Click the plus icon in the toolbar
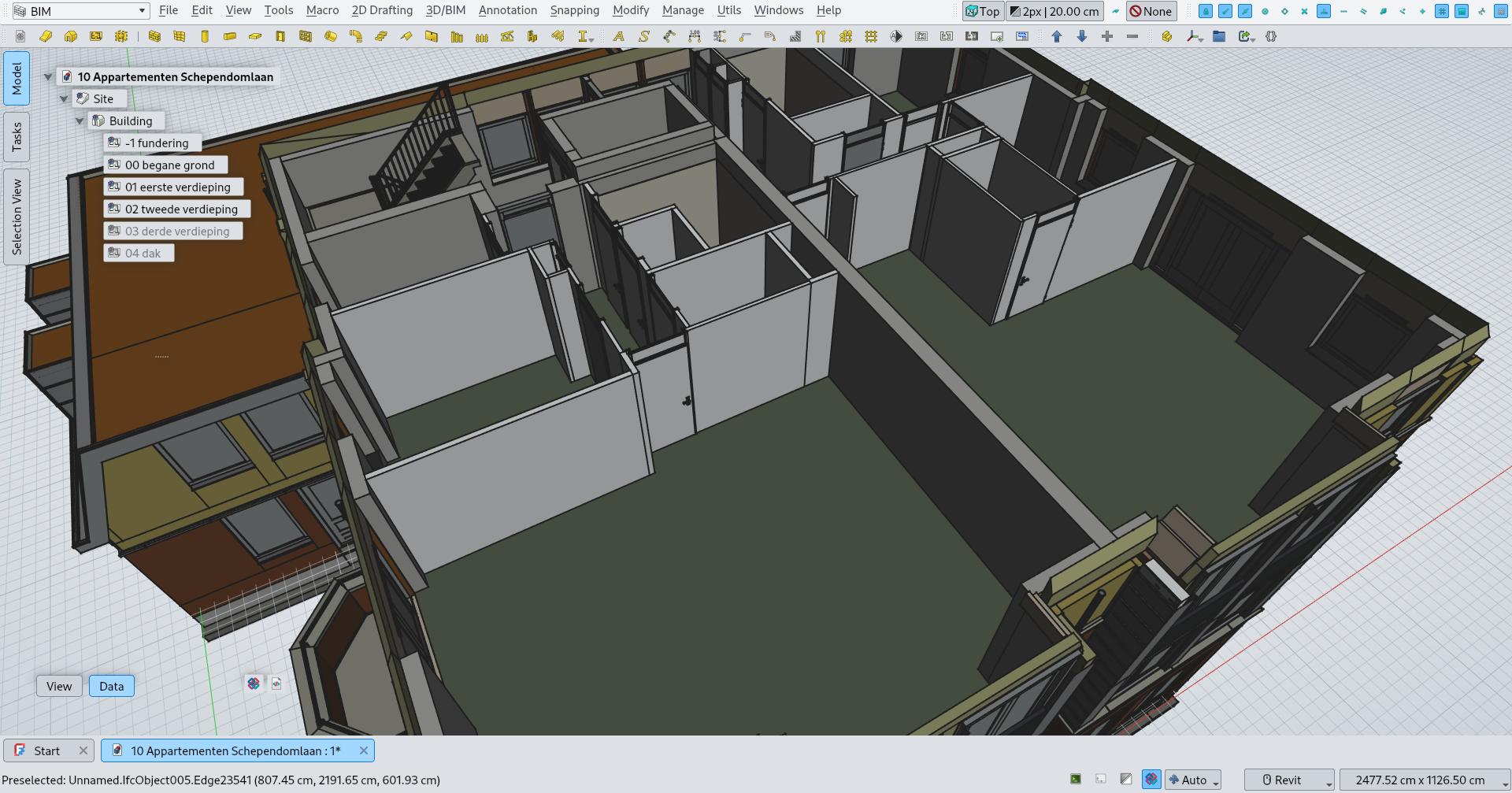Screen dimensions: 1512x793 (1107, 36)
